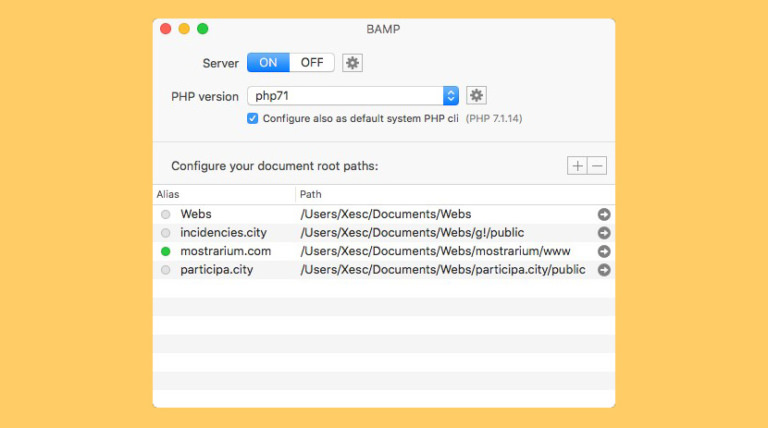Click the participa.city public path

[443, 270]
